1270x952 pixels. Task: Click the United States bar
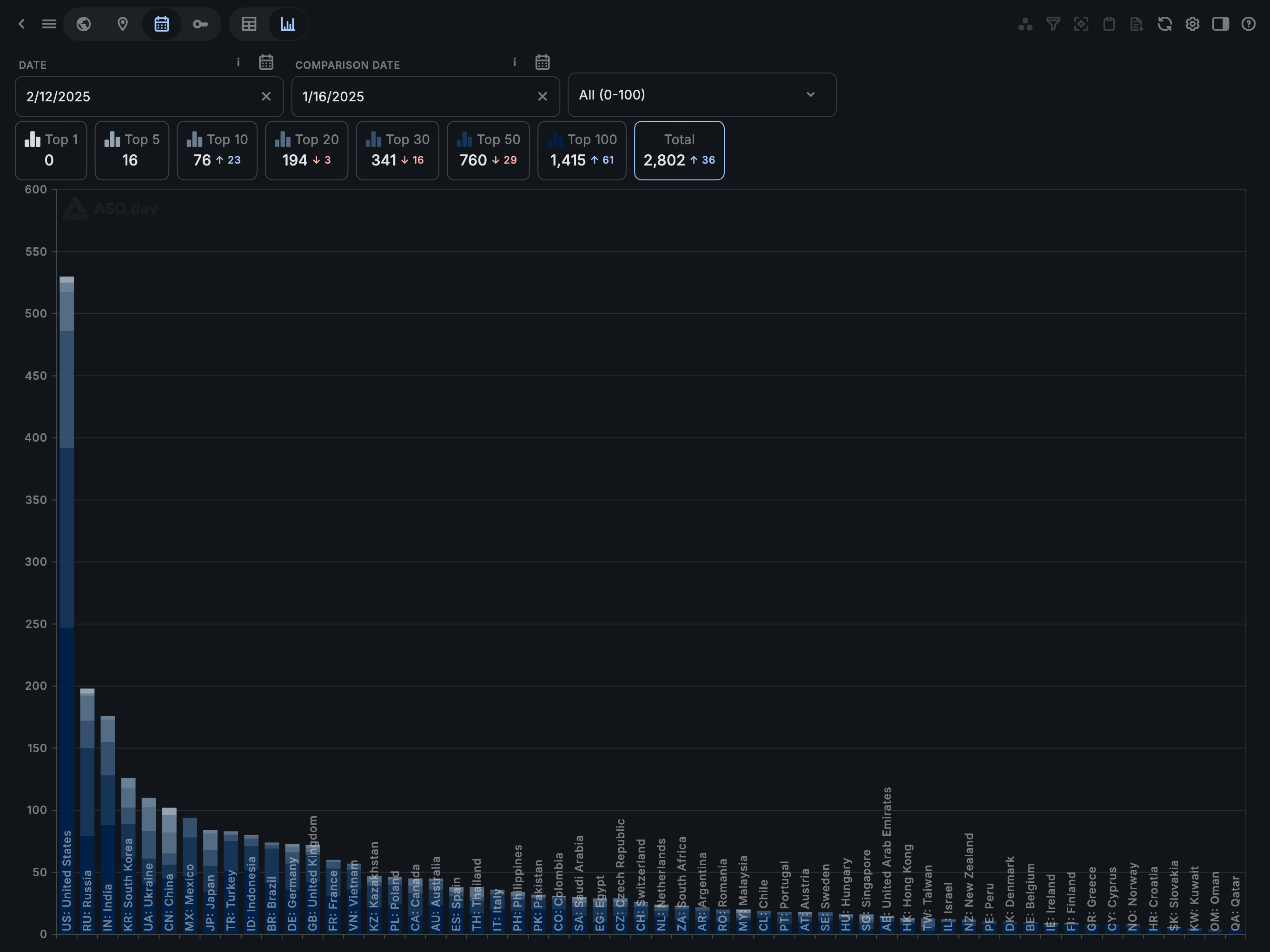(x=66, y=574)
